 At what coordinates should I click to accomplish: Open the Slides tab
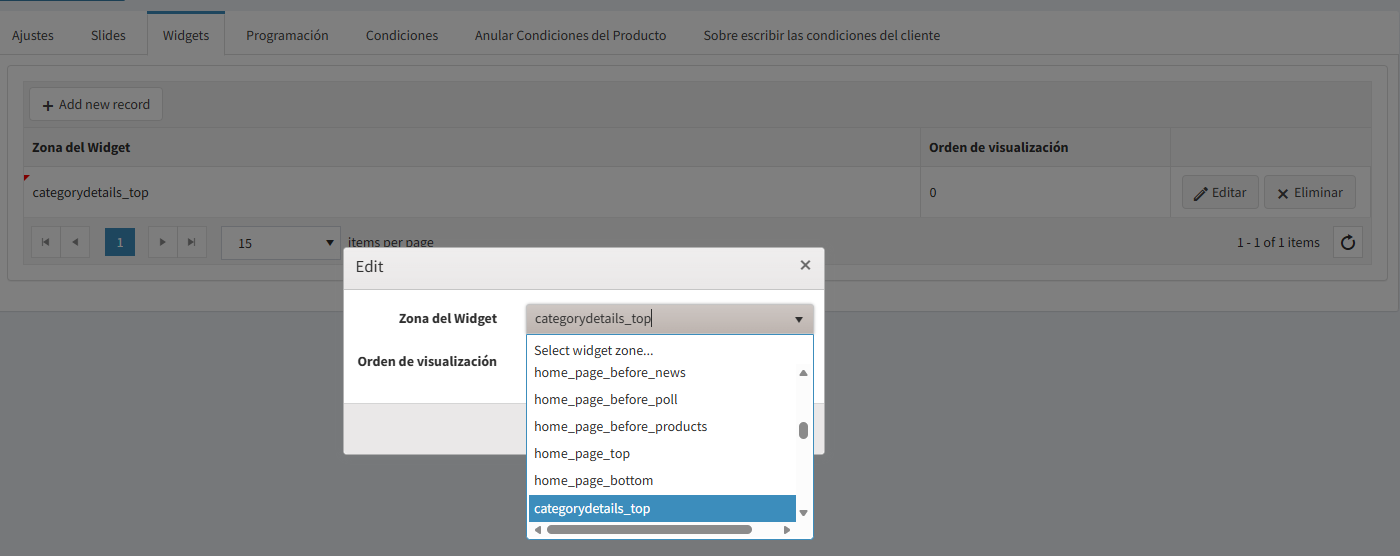pos(108,35)
